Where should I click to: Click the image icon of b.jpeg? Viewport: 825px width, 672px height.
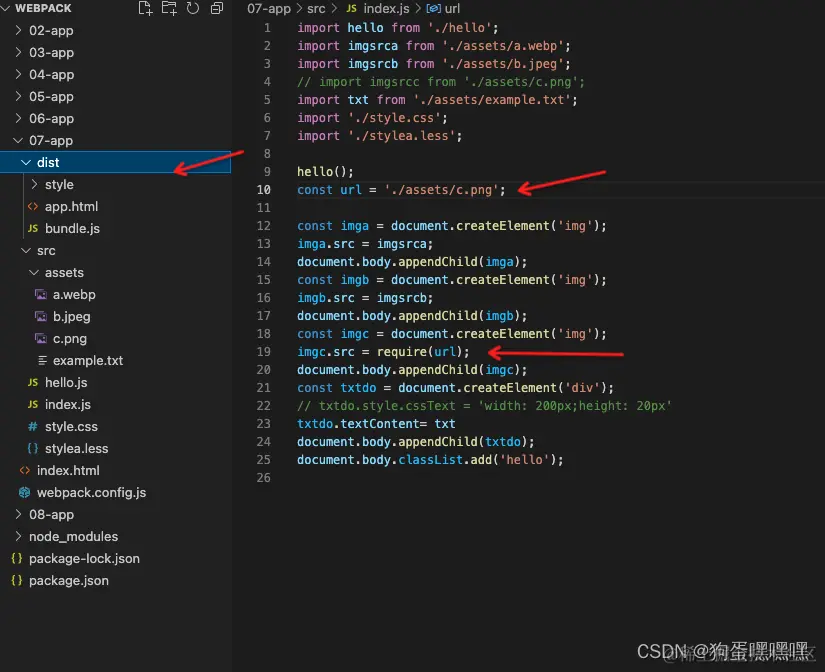[x=41, y=316]
